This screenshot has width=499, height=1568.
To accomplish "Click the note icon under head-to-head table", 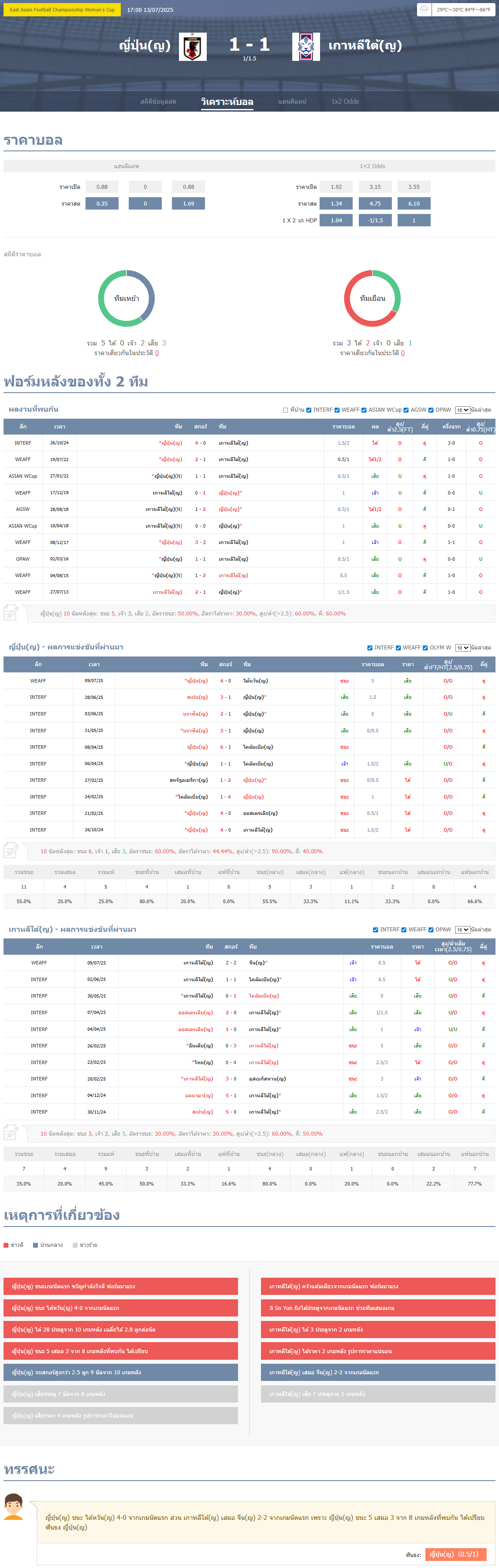I will pos(11,612).
